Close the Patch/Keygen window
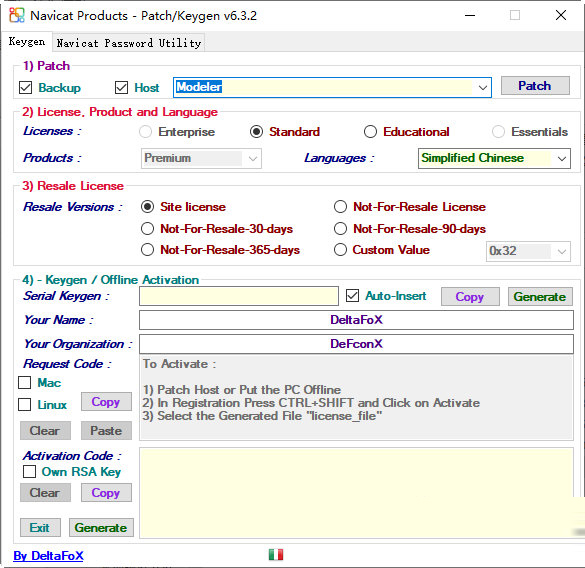 [561, 15]
